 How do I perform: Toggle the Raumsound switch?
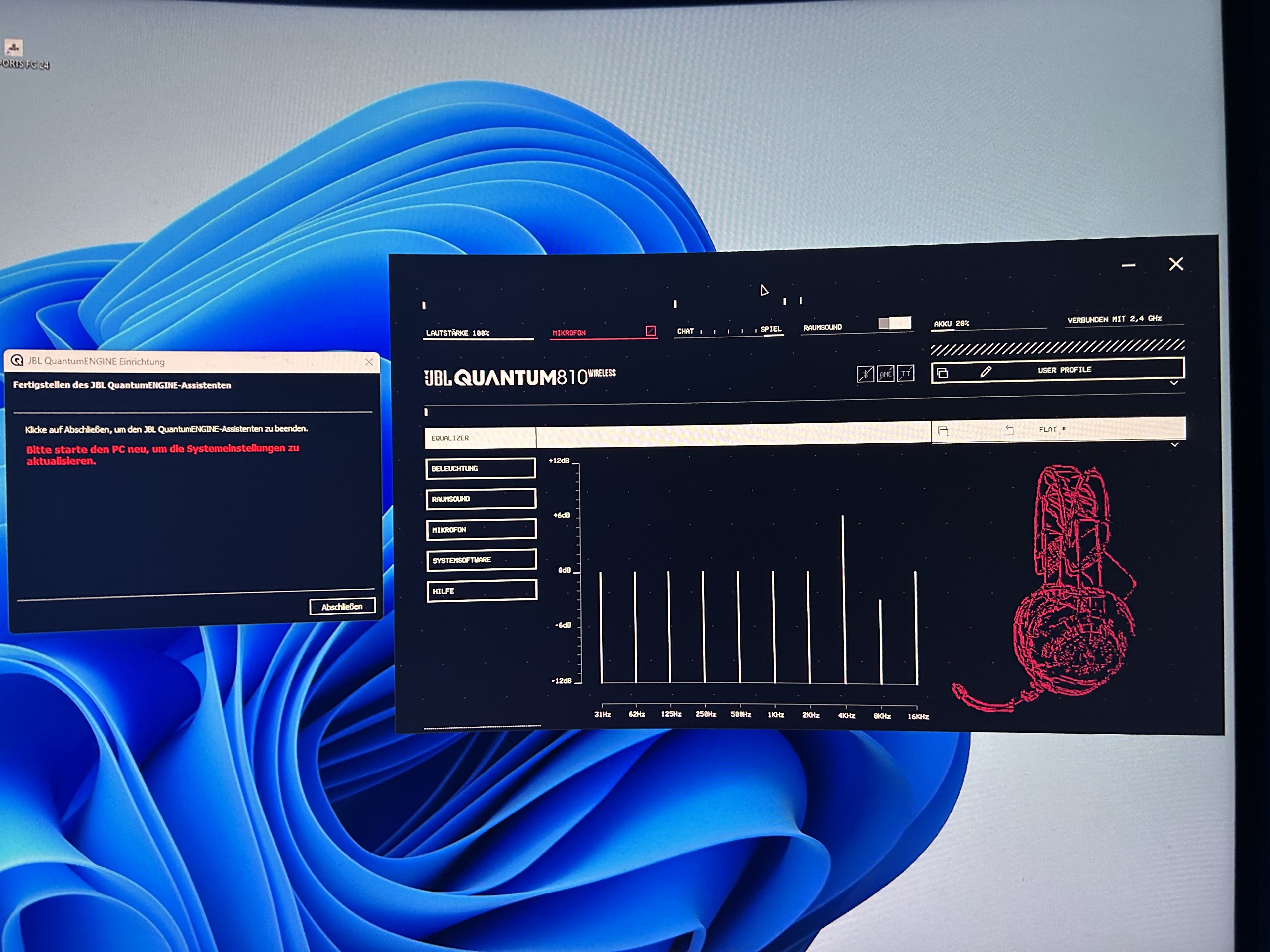pyautogui.click(x=895, y=323)
